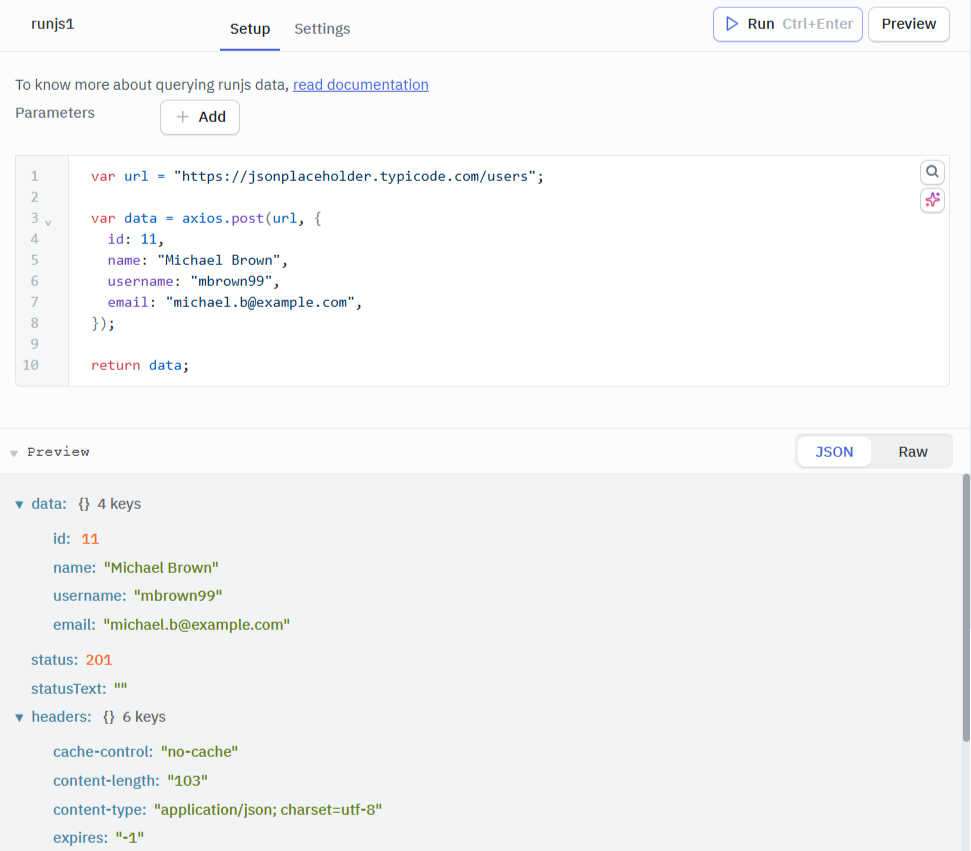Open the code search tool
The height and width of the screenshot is (851, 971).
coord(932,171)
